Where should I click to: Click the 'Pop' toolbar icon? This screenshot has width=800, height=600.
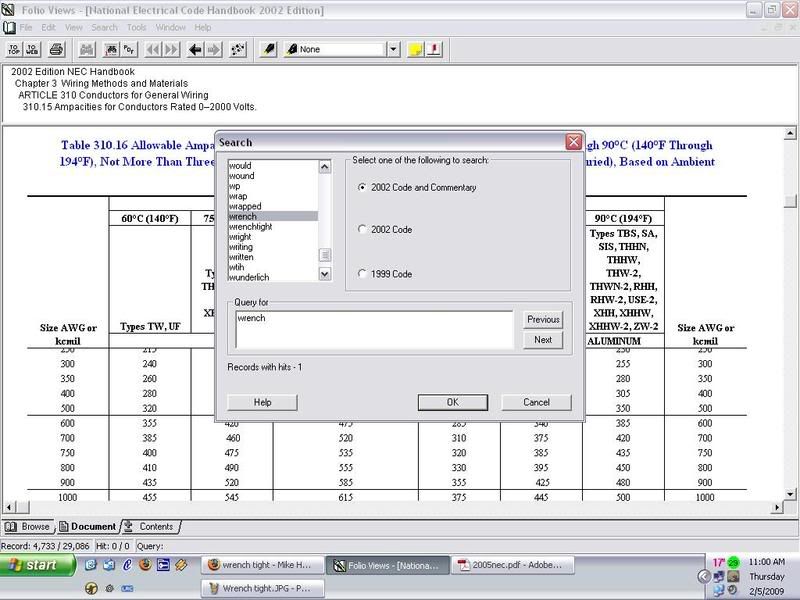click(x=129, y=49)
